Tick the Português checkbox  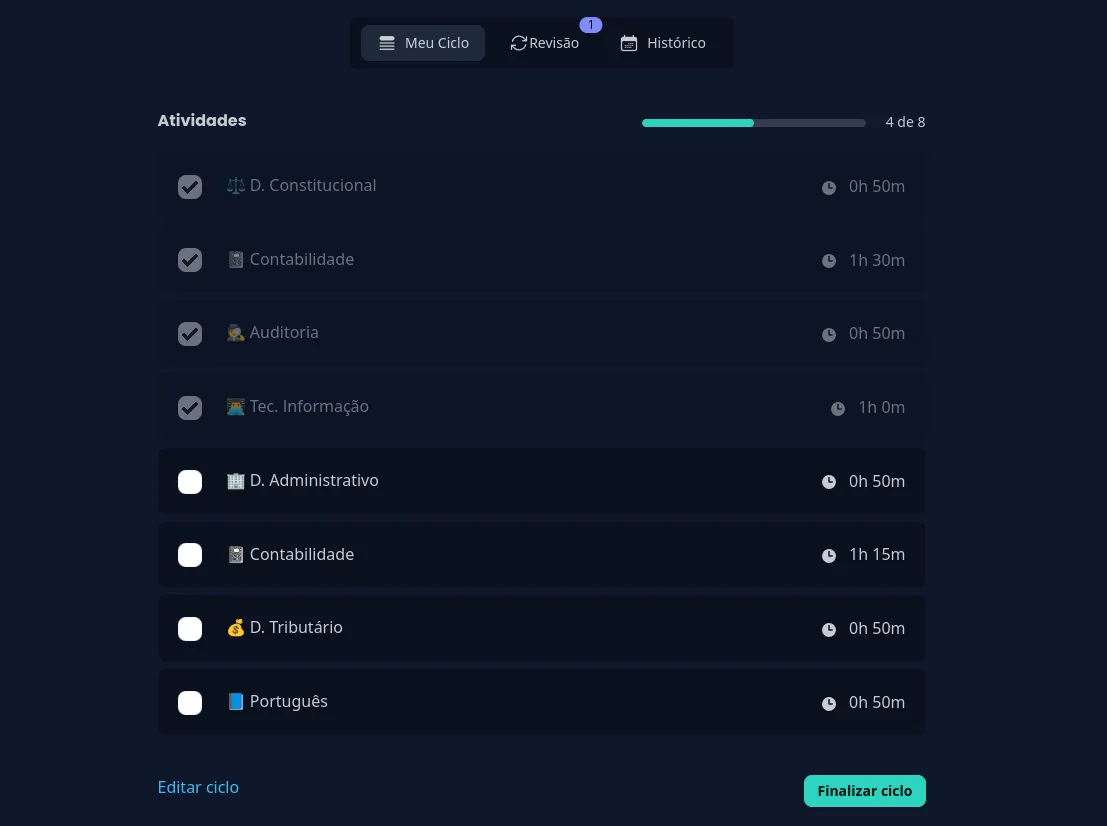pos(190,703)
